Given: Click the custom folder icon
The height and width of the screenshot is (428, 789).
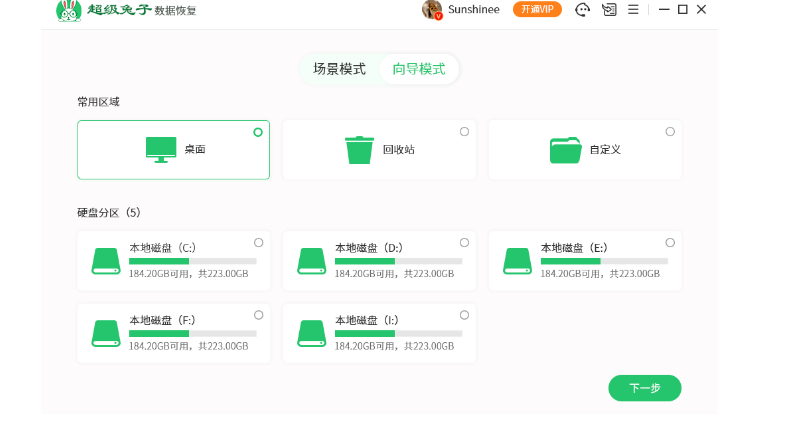Looking at the screenshot, I should coord(565,150).
